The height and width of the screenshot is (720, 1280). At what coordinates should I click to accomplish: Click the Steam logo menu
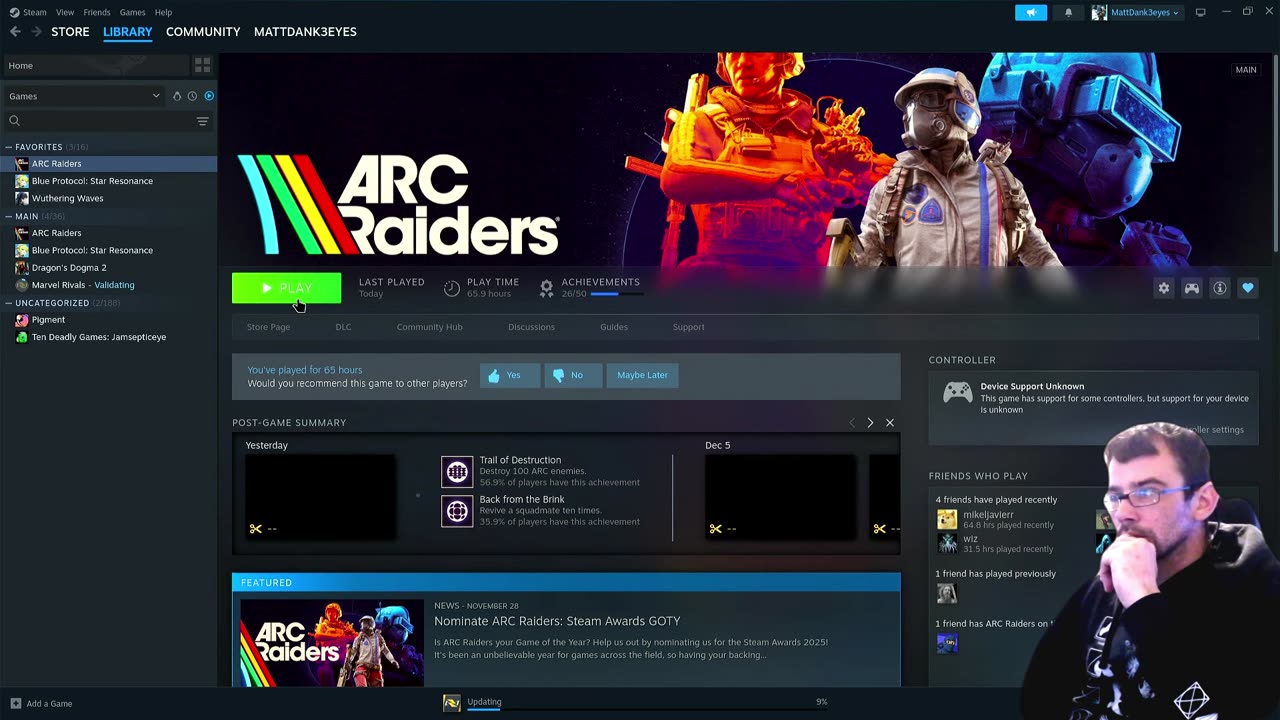[x=28, y=12]
